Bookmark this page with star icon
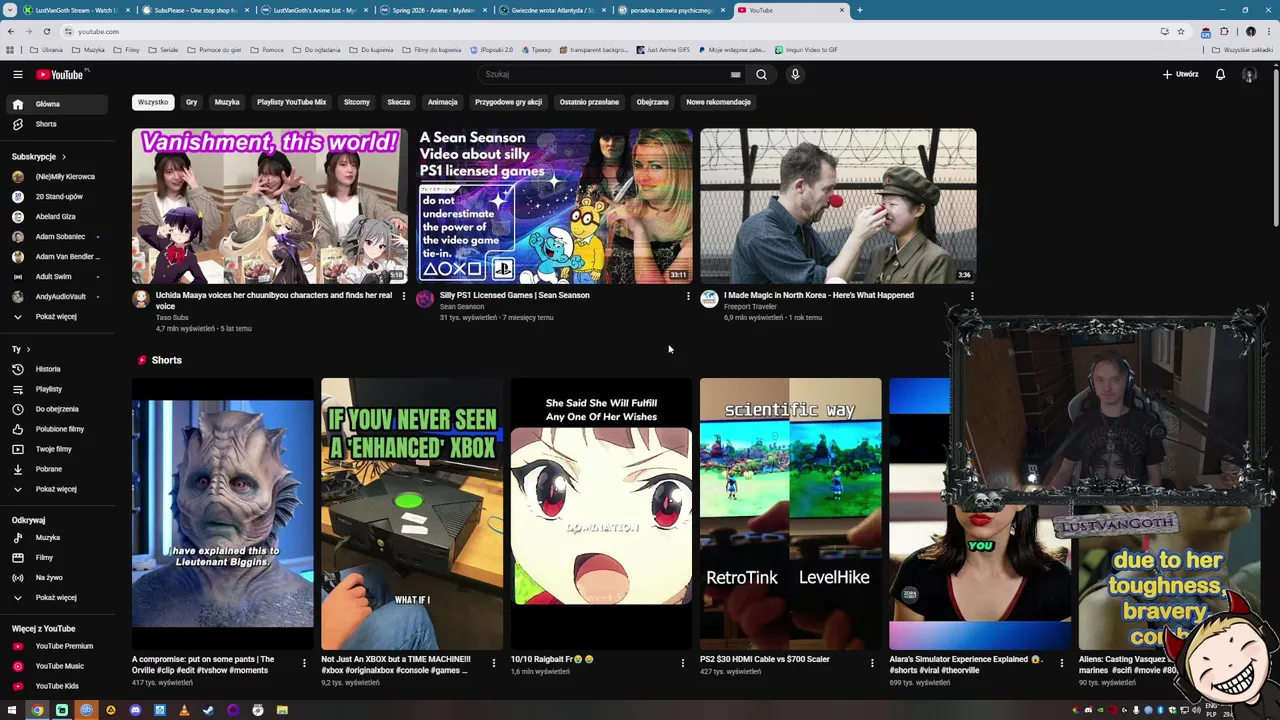The height and width of the screenshot is (720, 1280). (x=1181, y=31)
